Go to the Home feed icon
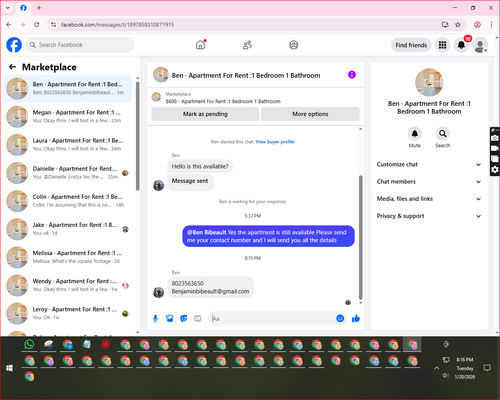 200,45
